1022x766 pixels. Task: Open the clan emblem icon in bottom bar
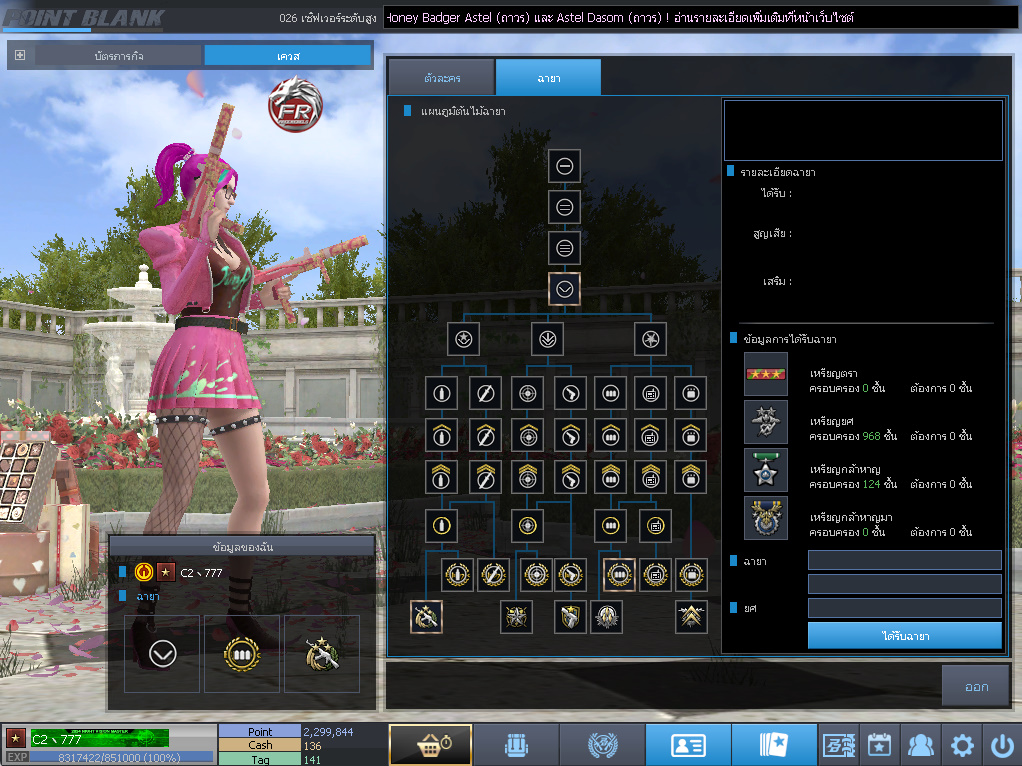(602, 745)
